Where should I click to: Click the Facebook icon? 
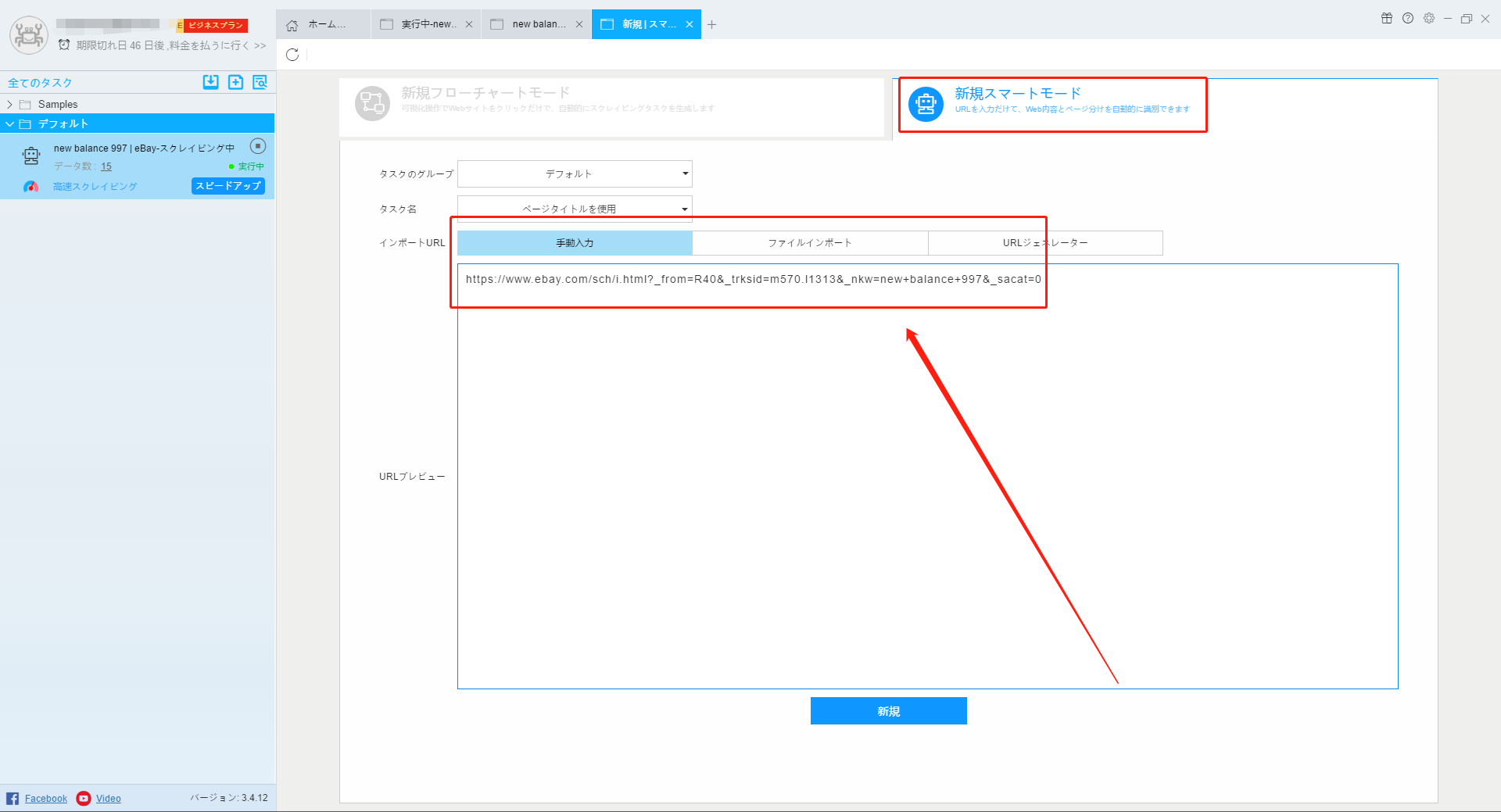13,798
